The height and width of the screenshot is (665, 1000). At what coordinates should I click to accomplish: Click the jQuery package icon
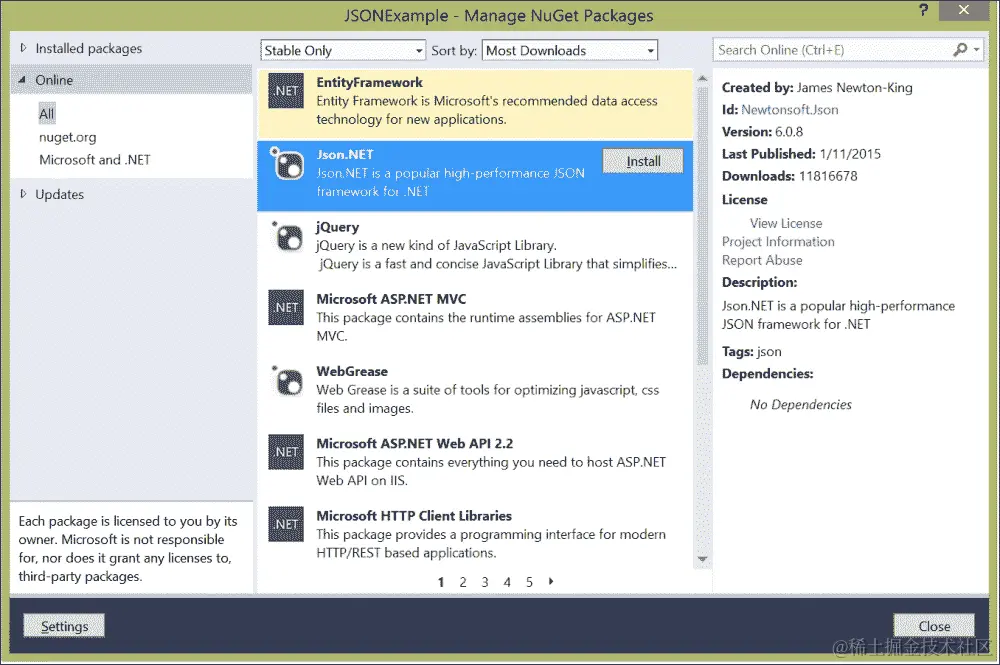286,237
